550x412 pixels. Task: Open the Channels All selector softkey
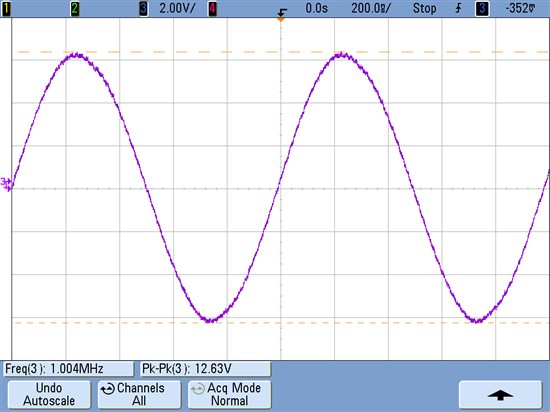[139, 394]
